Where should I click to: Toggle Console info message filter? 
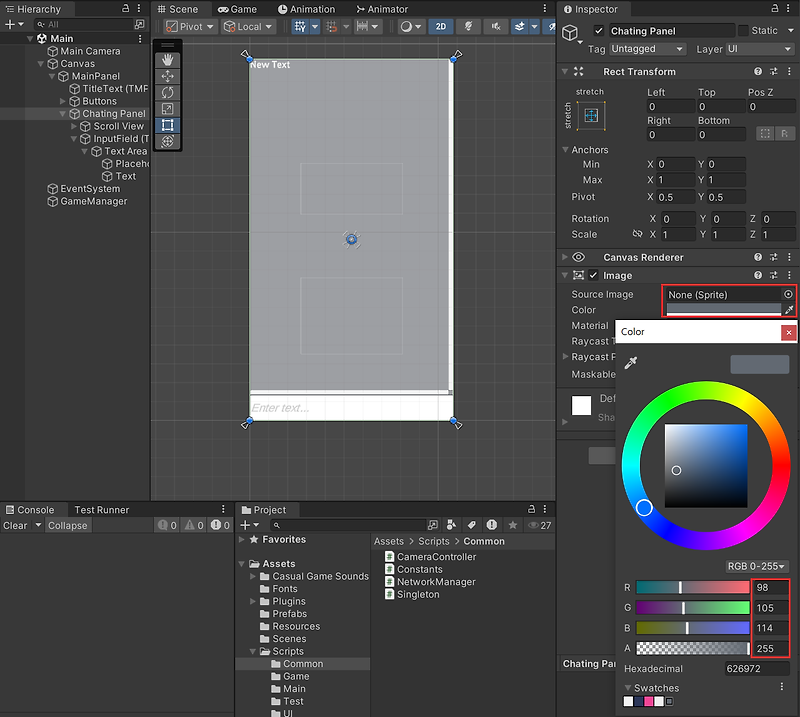pyautogui.click(x=167, y=525)
